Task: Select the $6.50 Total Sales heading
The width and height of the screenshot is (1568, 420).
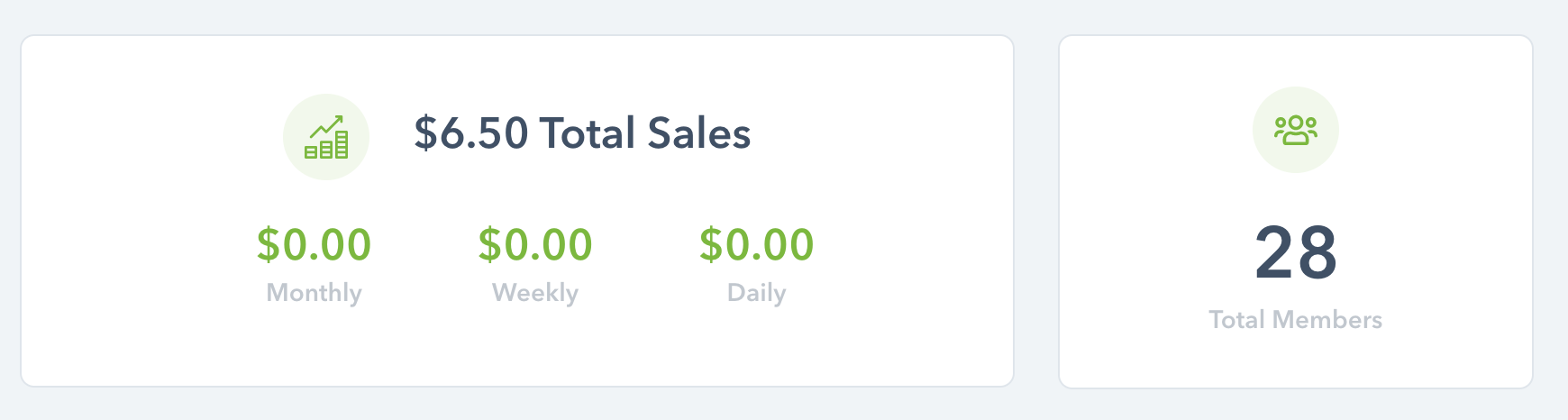Action: [582, 133]
